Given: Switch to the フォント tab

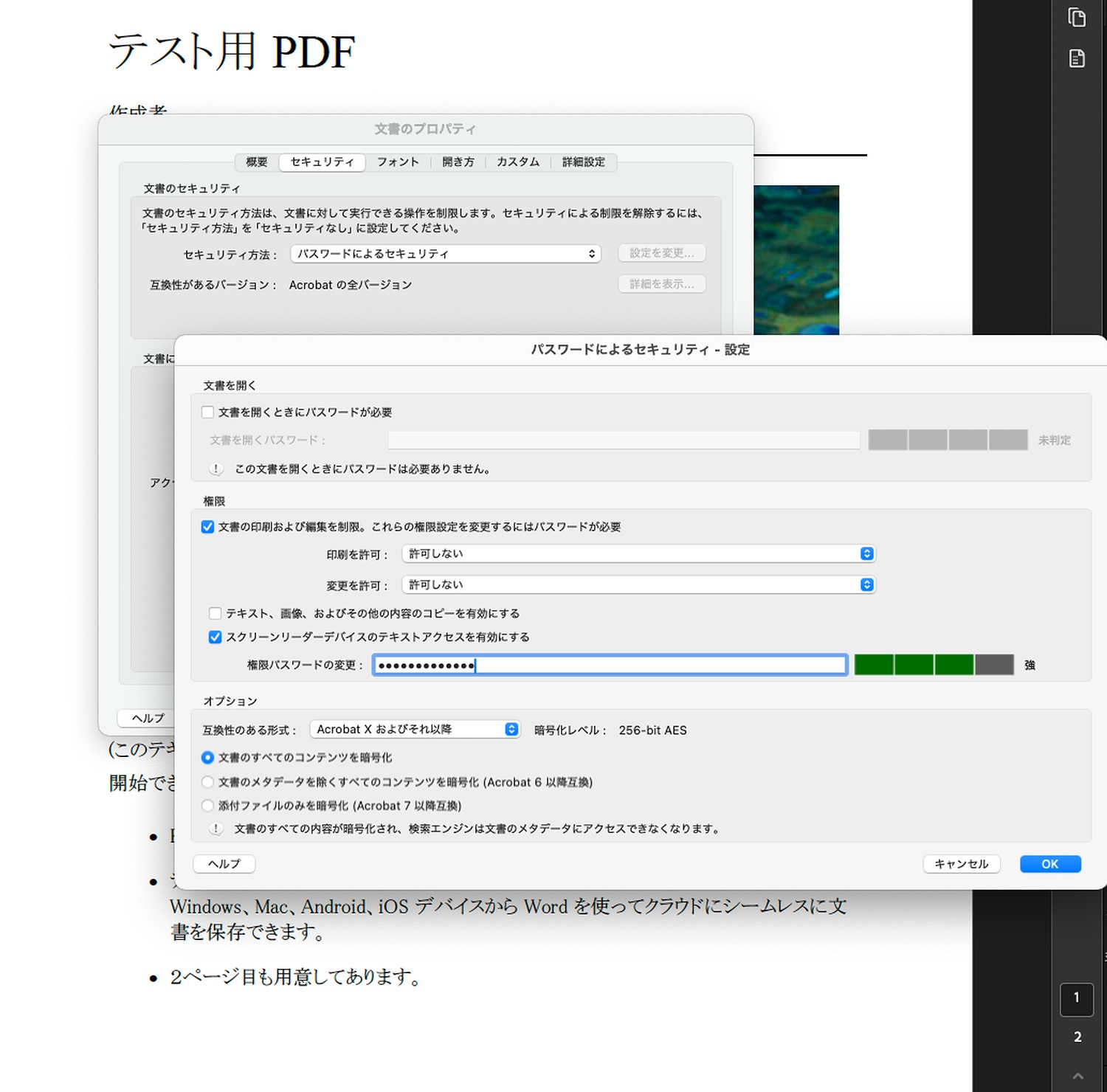Looking at the screenshot, I should point(398,162).
